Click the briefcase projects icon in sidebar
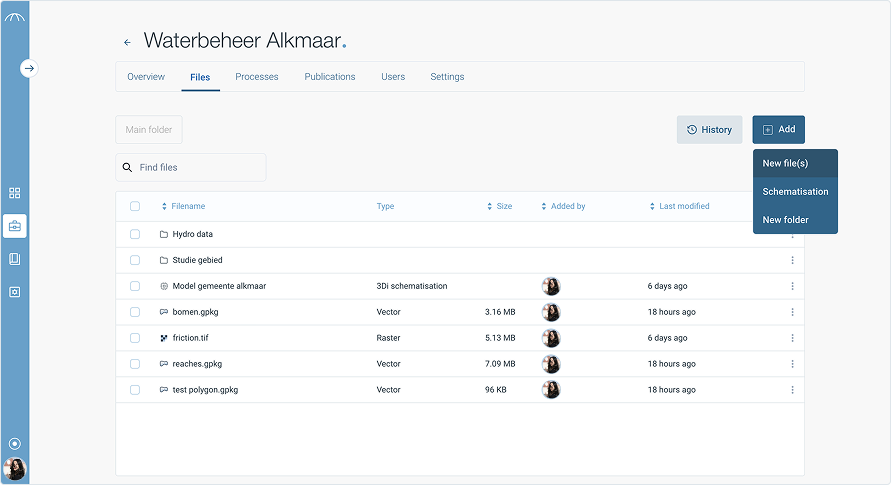 (14, 226)
